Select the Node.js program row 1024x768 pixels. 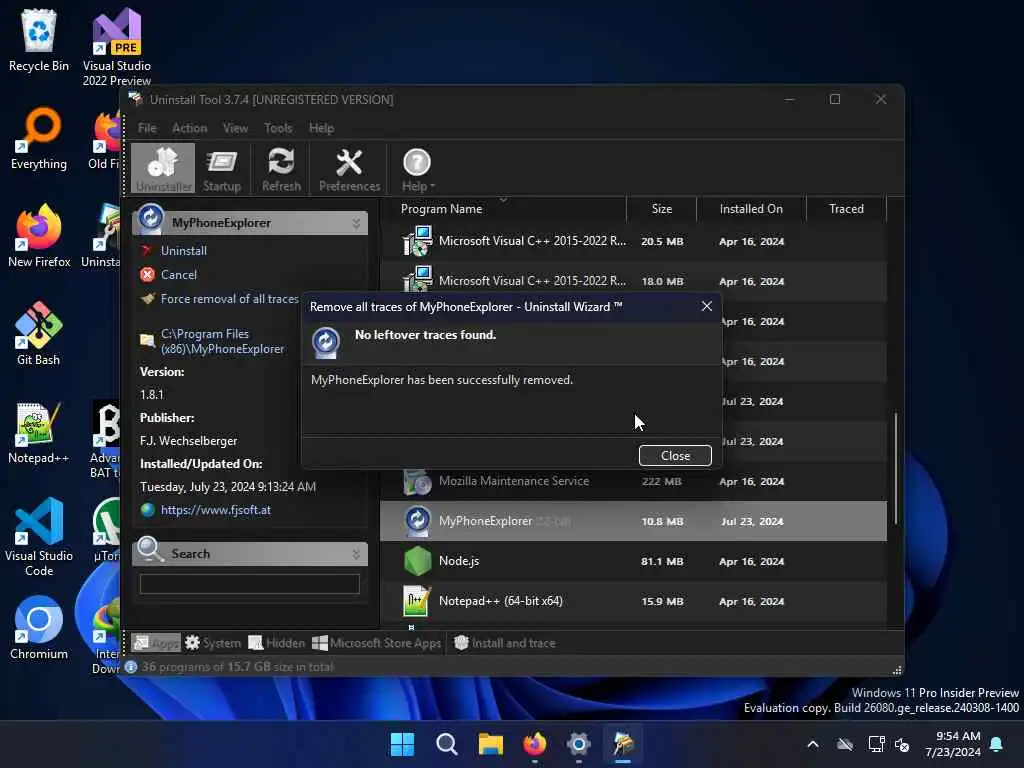[633, 561]
